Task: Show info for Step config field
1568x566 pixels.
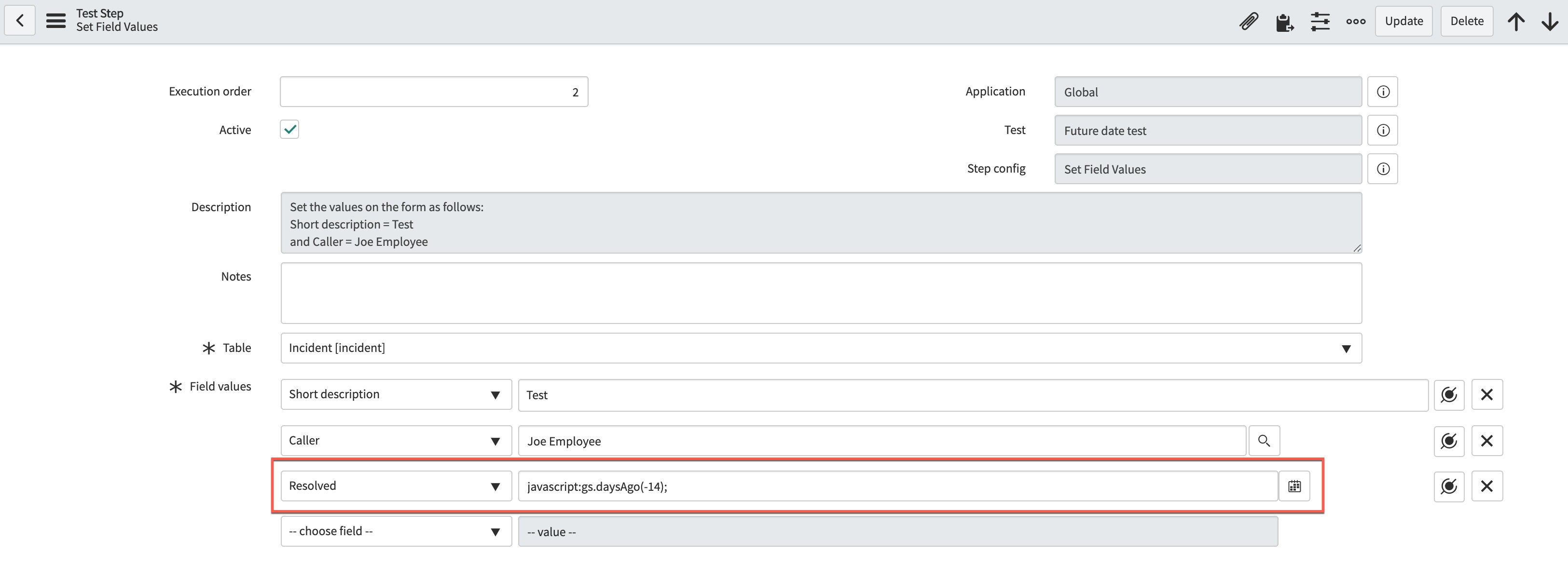Action: pyautogui.click(x=1382, y=168)
